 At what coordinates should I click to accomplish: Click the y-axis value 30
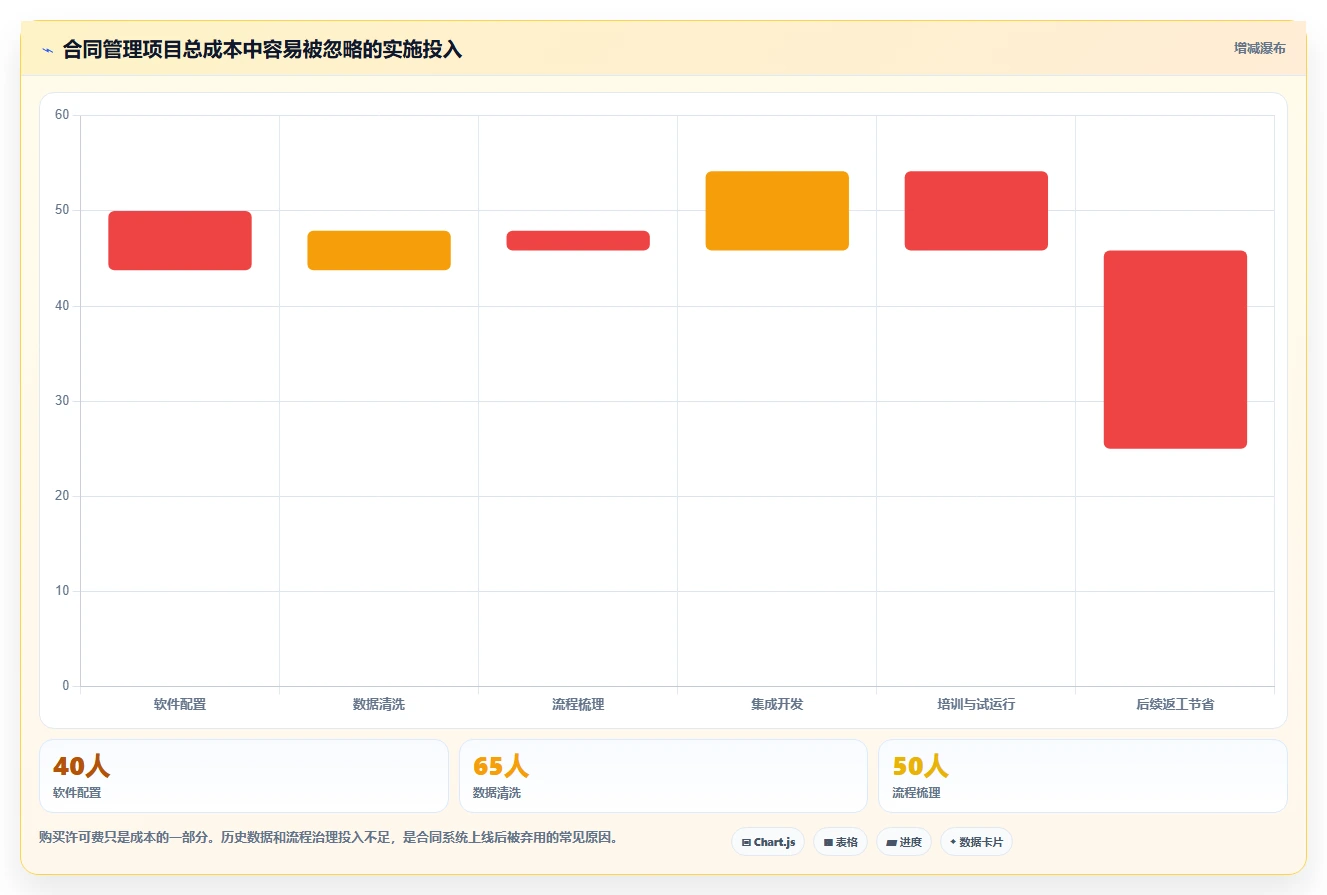62,400
